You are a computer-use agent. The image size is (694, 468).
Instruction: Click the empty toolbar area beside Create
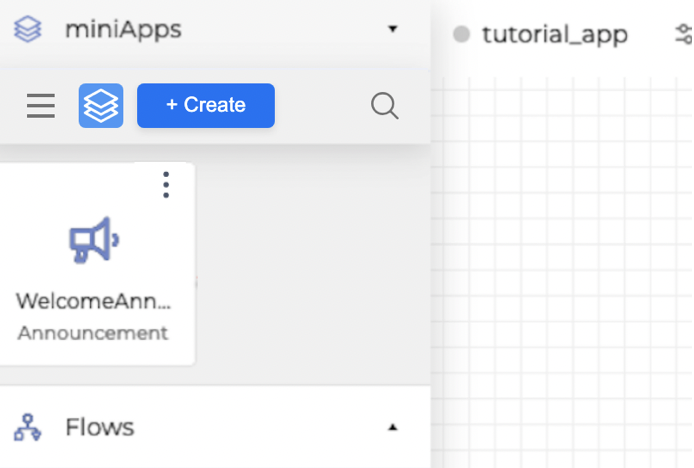320,105
